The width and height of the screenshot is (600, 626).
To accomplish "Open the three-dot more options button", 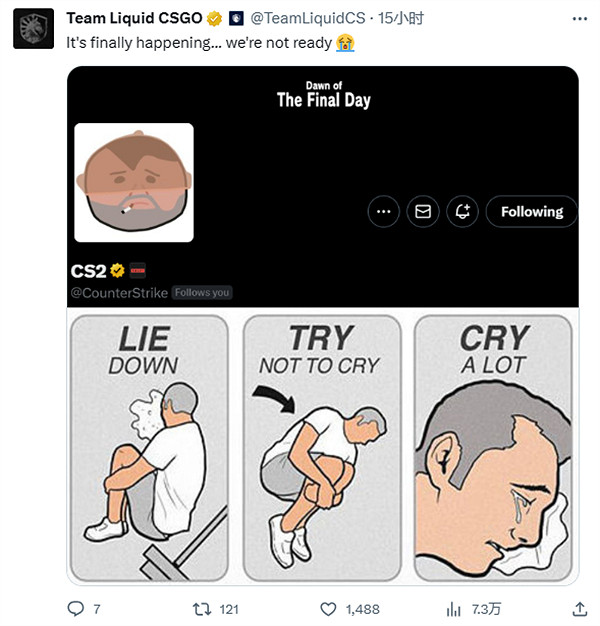I will point(384,211).
